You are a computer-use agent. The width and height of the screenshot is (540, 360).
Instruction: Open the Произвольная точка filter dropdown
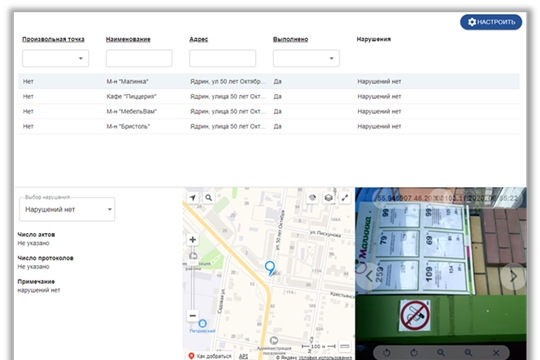coord(55,58)
